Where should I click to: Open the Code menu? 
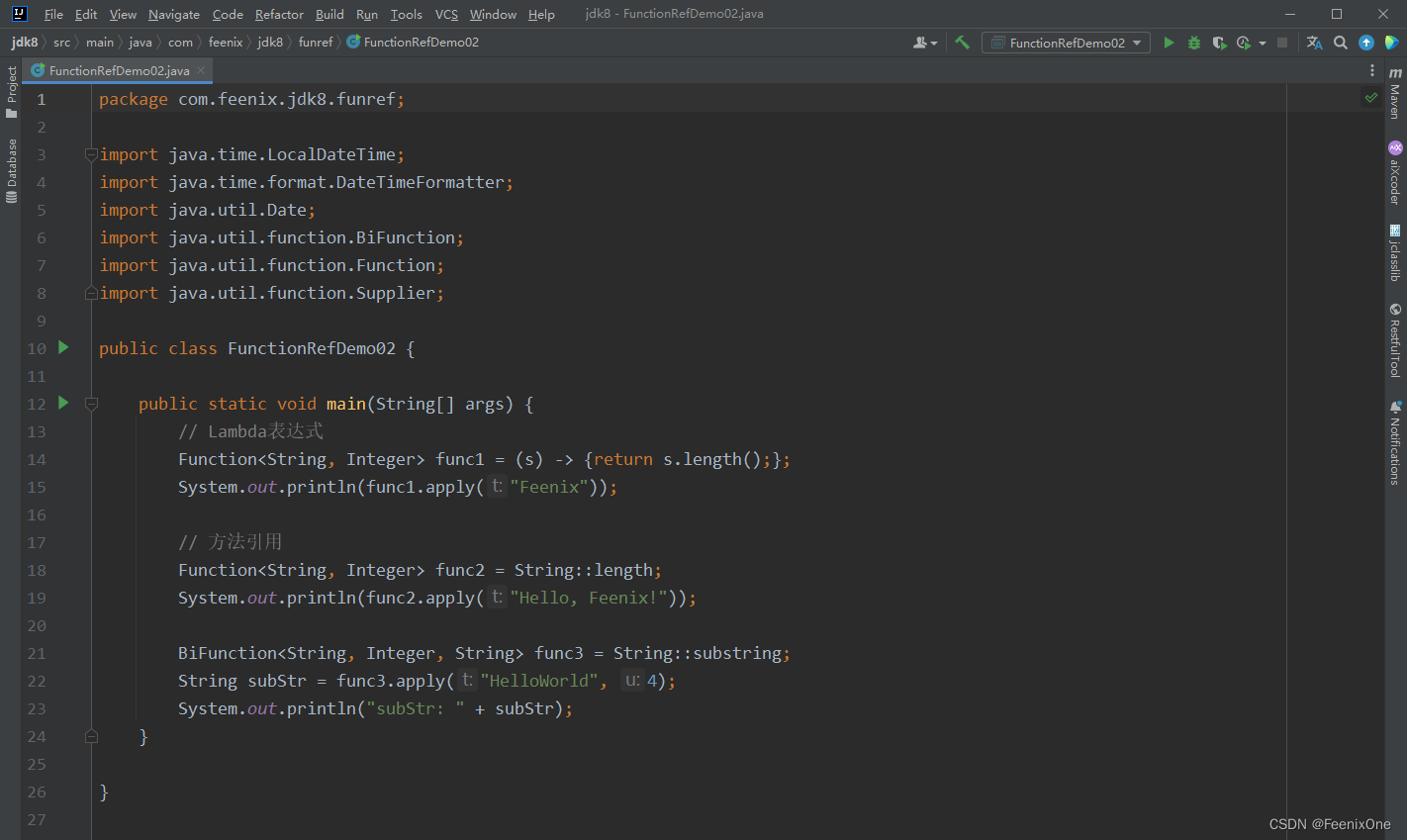[228, 14]
